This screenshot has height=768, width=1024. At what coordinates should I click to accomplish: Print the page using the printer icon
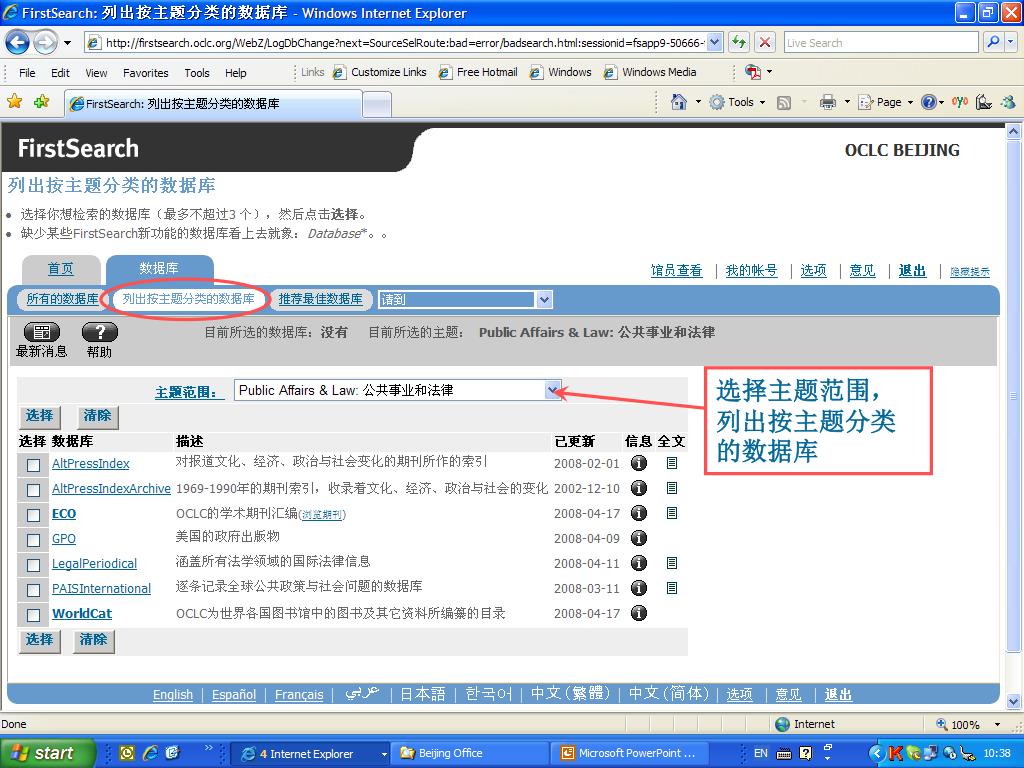coord(827,102)
